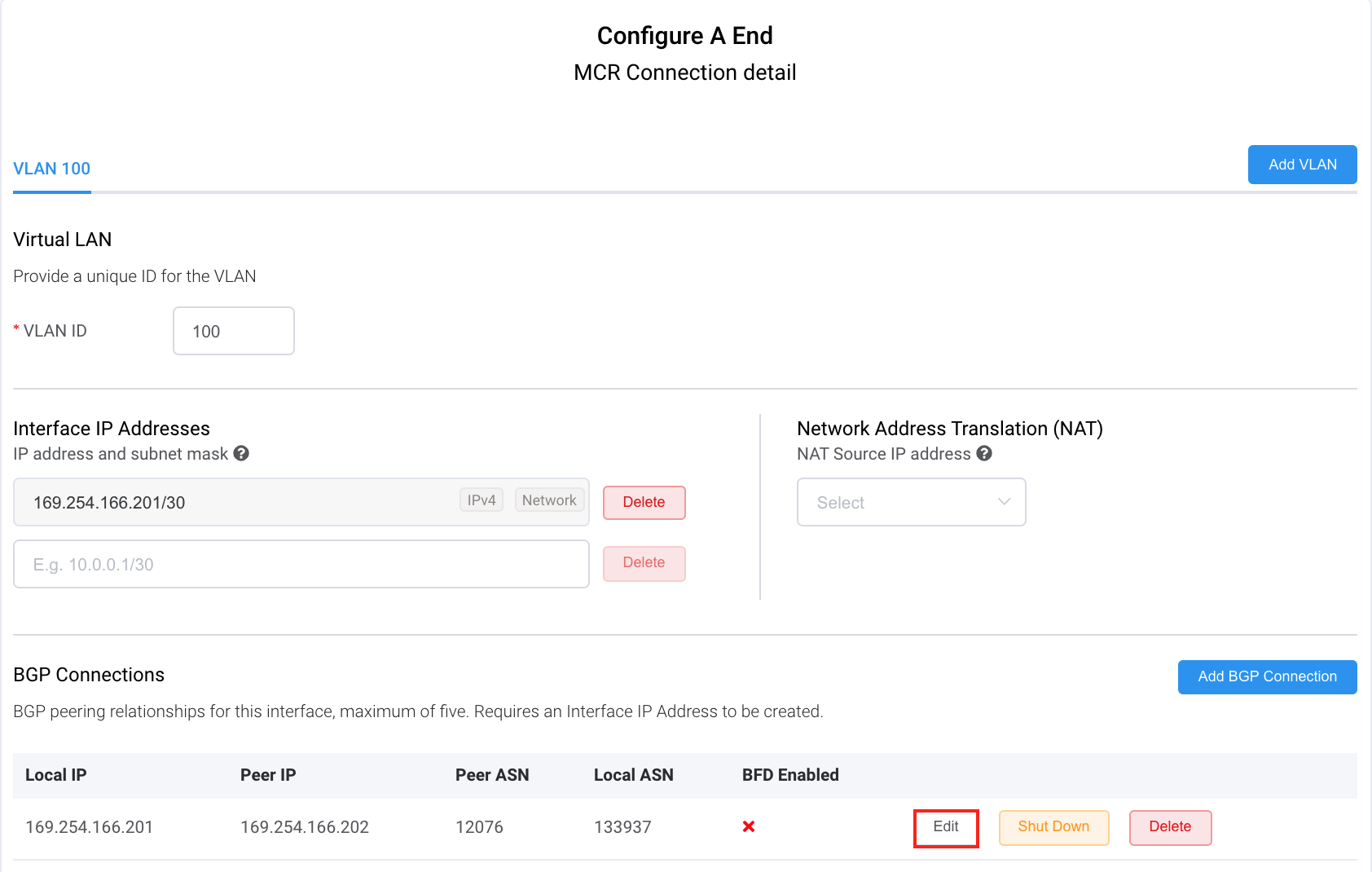Delete the BGP connection row
The height and width of the screenshot is (872, 1372).
(x=1170, y=827)
